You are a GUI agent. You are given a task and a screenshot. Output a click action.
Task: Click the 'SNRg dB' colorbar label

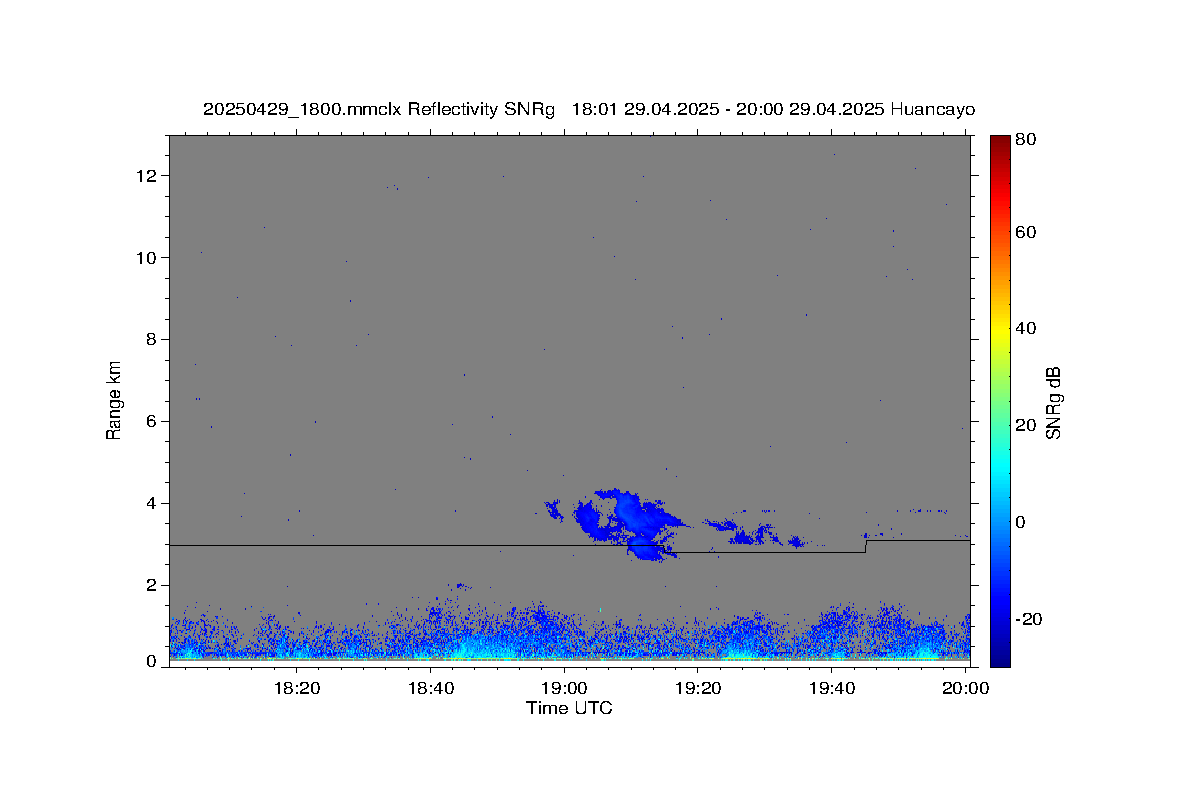pos(1053,402)
